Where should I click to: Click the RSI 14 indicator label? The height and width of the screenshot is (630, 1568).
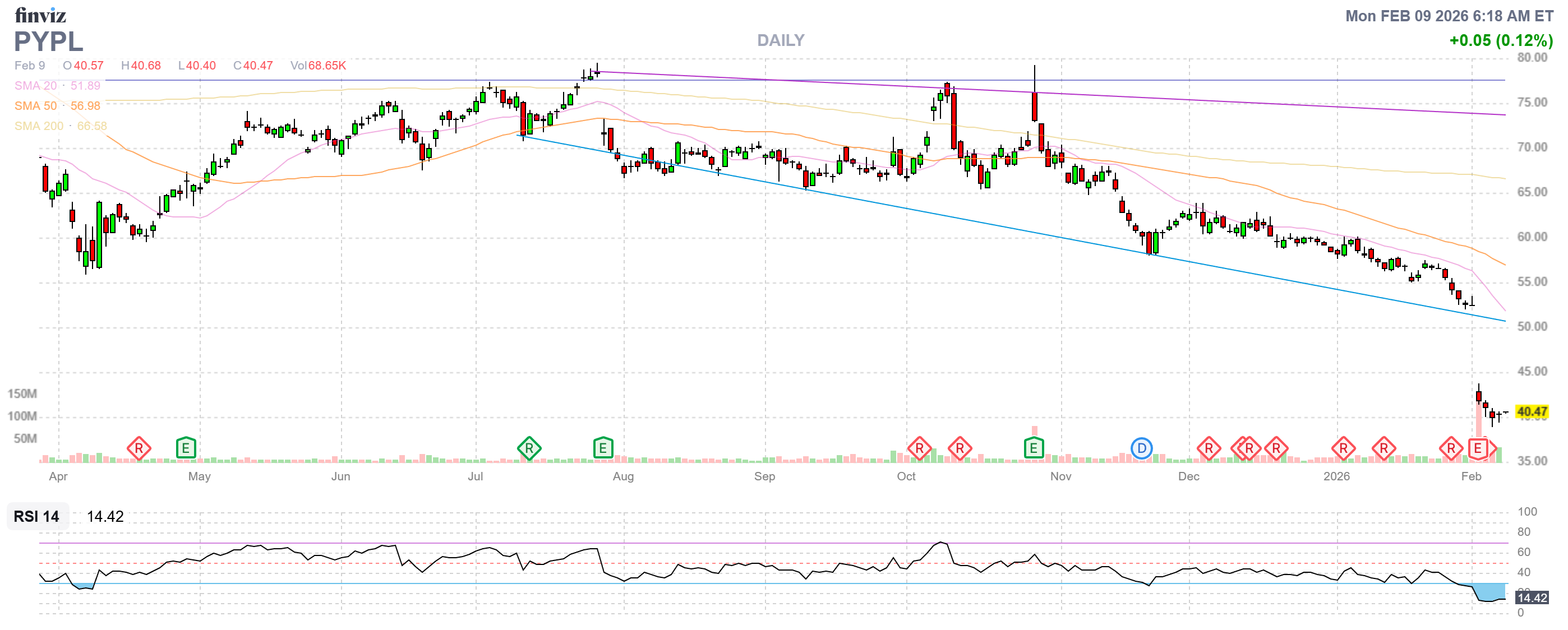[x=36, y=516]
